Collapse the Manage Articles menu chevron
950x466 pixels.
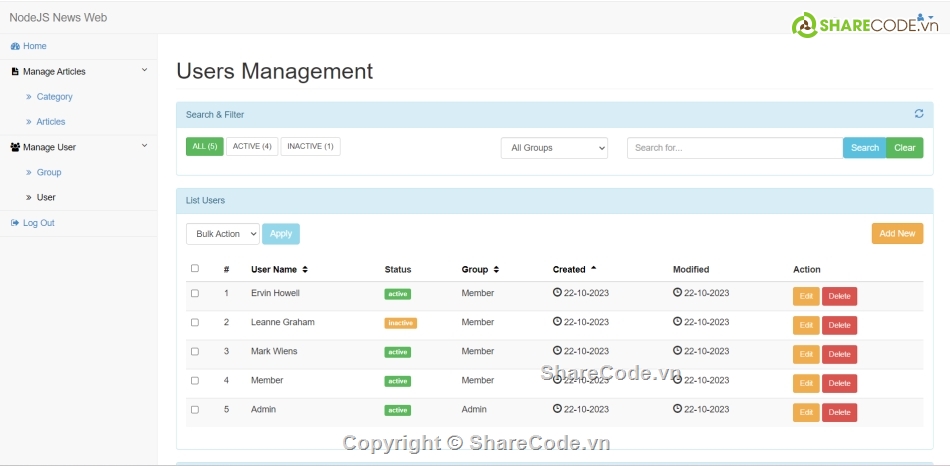[x=144, y=71]
